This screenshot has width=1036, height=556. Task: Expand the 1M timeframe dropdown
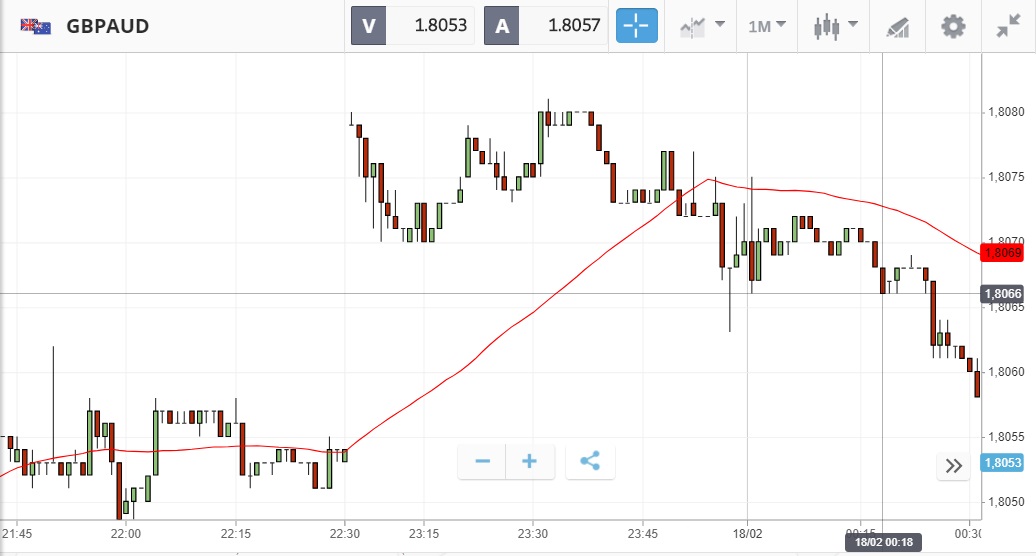click(x=767, y=26)
